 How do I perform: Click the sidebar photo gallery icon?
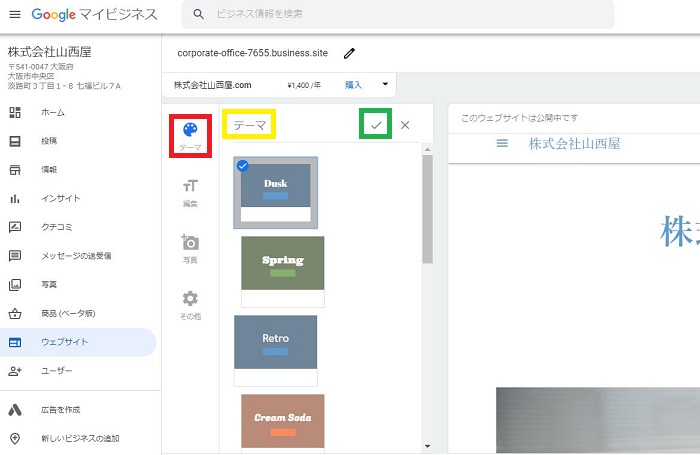coord(15,284)
